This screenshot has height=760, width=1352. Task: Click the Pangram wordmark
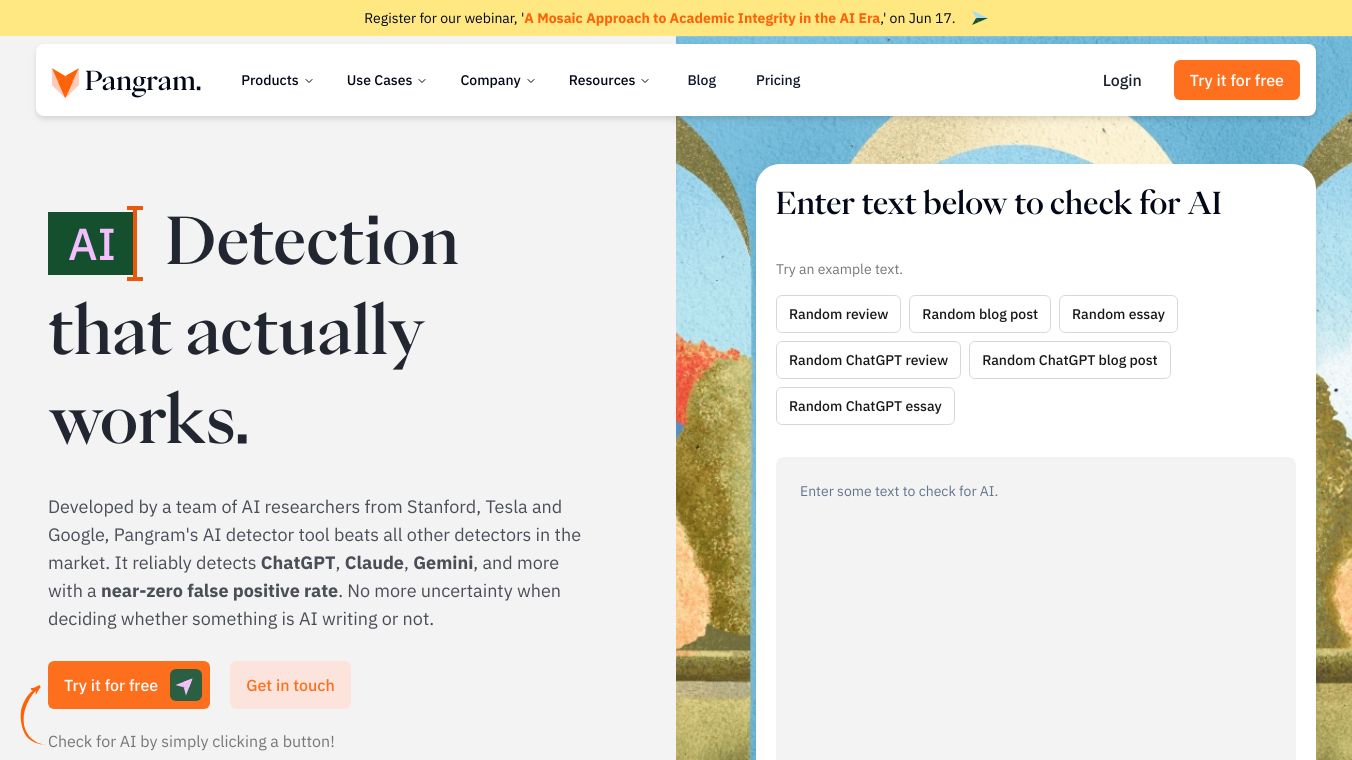(x=143, y=82)
